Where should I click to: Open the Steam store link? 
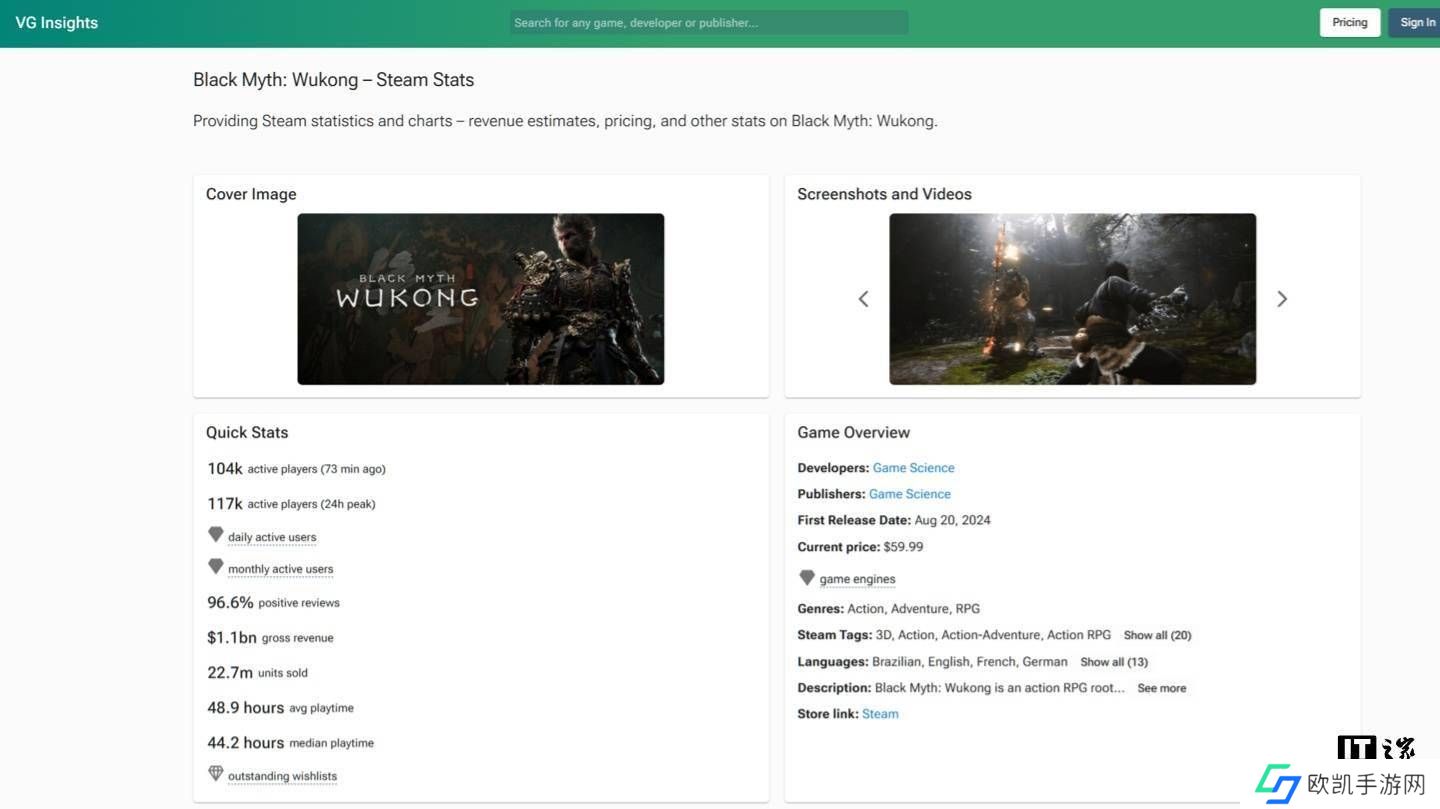pyautogui.click(x=880, y=714)
